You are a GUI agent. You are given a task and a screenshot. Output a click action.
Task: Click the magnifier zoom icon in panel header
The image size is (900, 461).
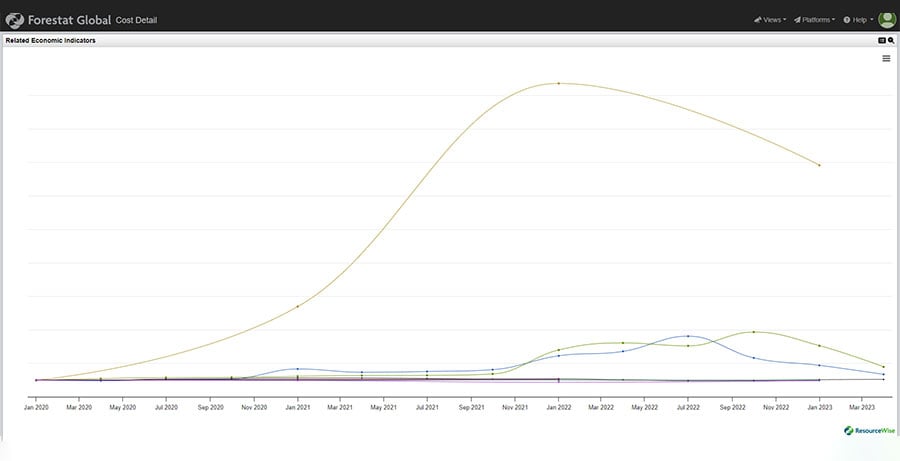pyautogui.click(x=891, y=41)
